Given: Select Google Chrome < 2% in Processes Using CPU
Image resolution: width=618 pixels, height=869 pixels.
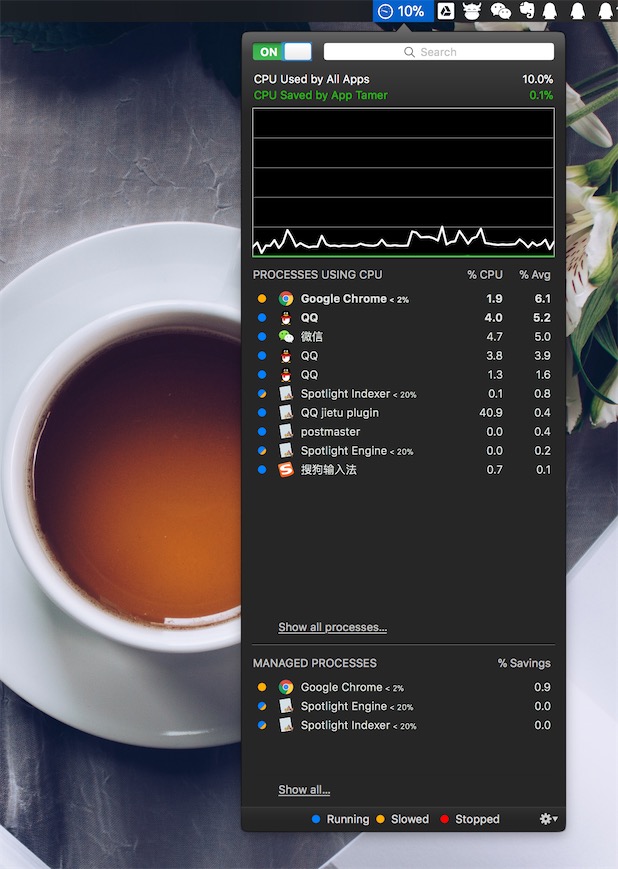Looking at the screenshot, I should coord(355,299).
